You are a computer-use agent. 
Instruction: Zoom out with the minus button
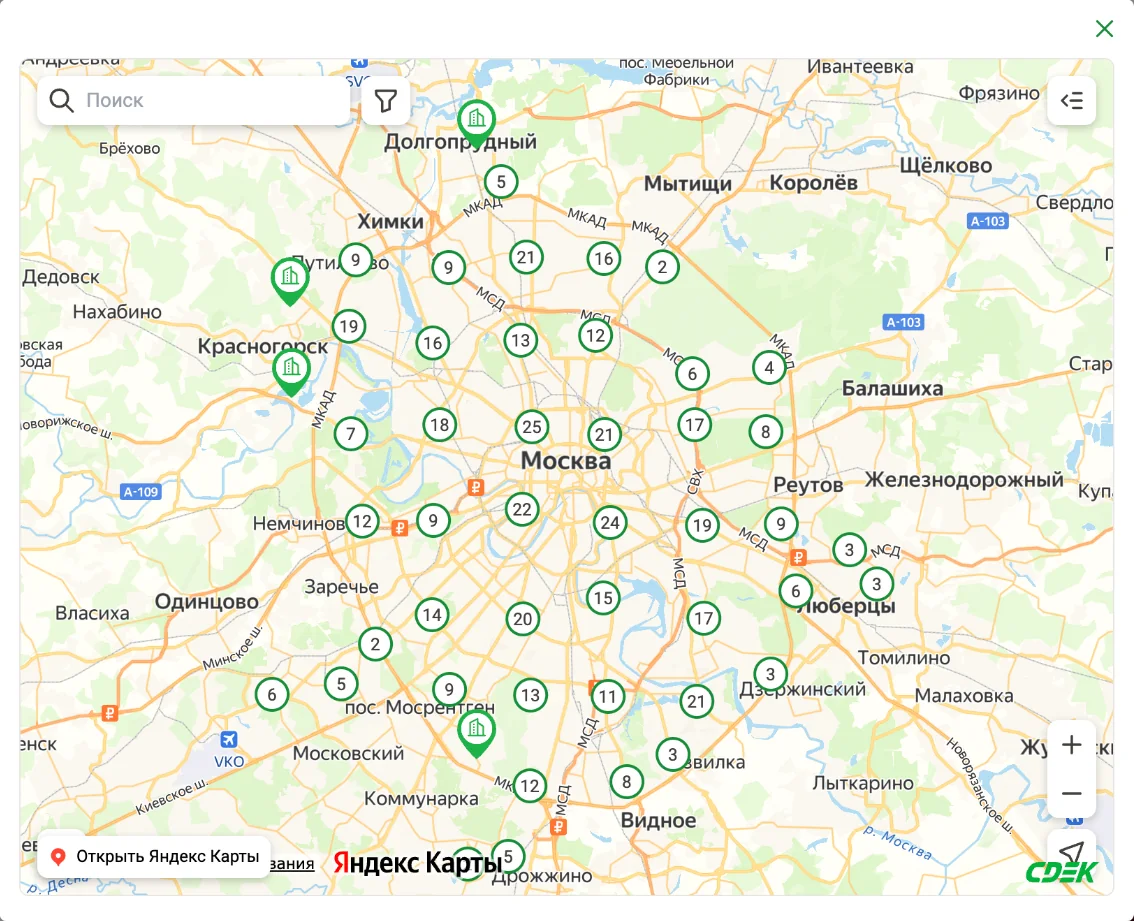(1071, 793)
